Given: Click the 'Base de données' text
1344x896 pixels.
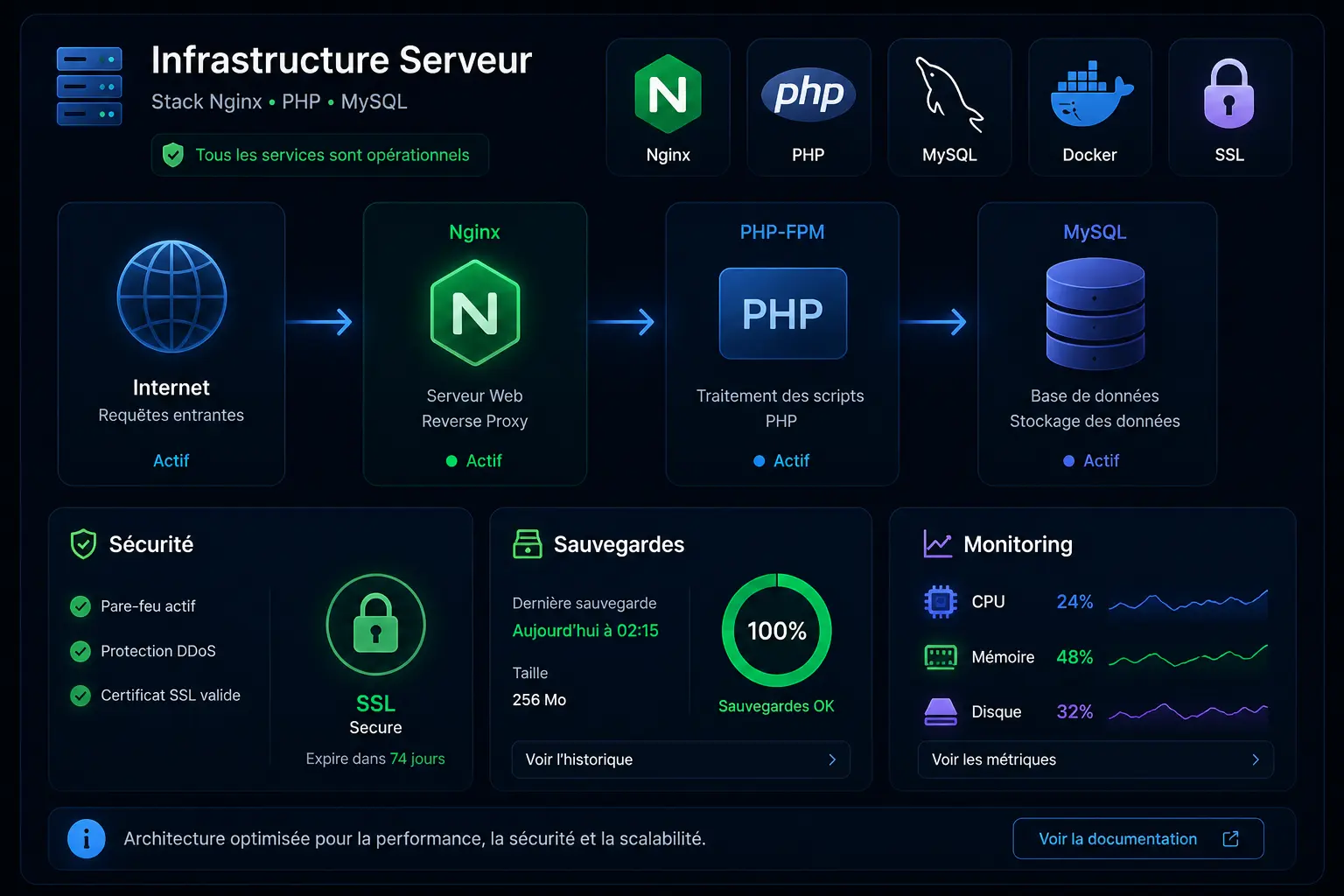Looking at the screenshot, I should (x=1095, y=396).
